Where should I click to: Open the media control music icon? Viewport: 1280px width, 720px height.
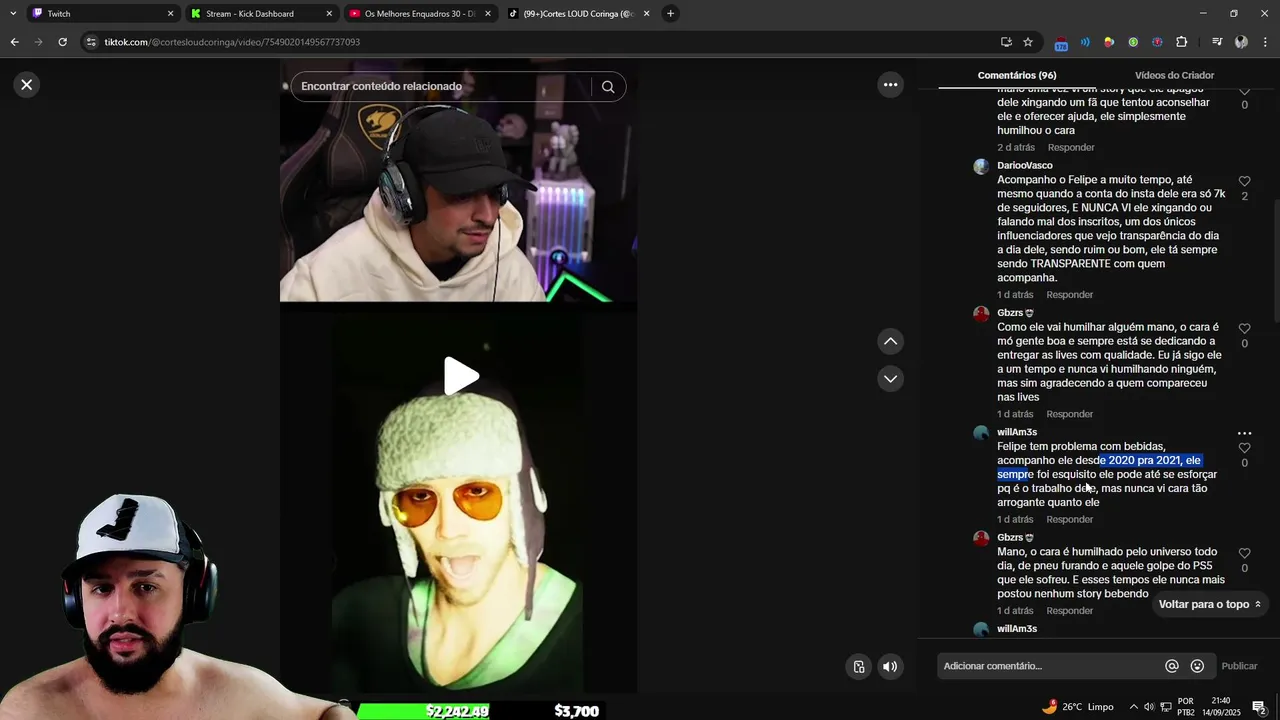click(1217, 42)
